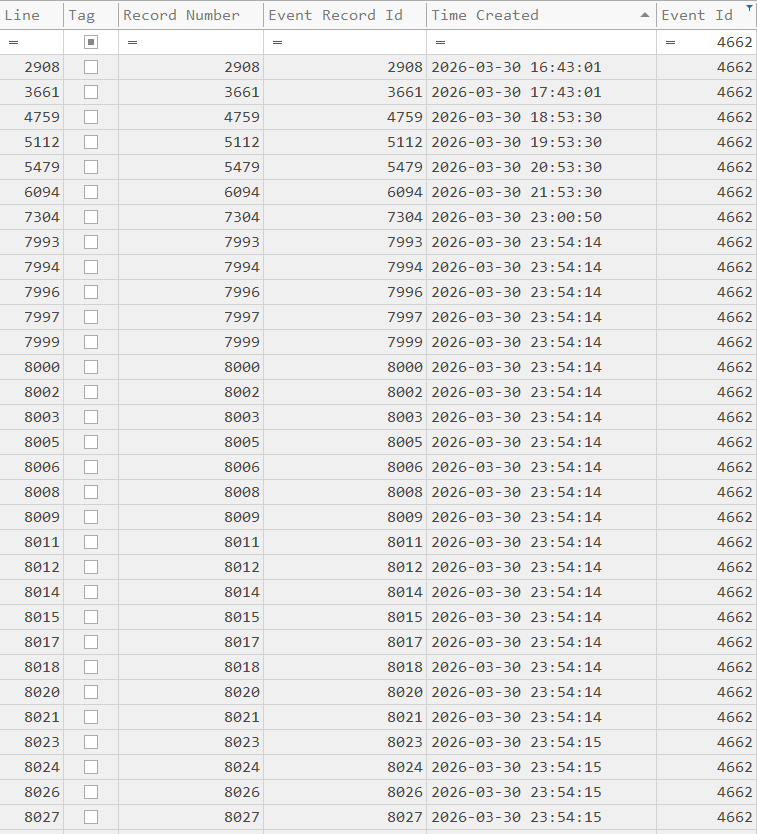
Task: Select time cell 2026-03-30 20:53:30
Action: click(x=541, y=167)
